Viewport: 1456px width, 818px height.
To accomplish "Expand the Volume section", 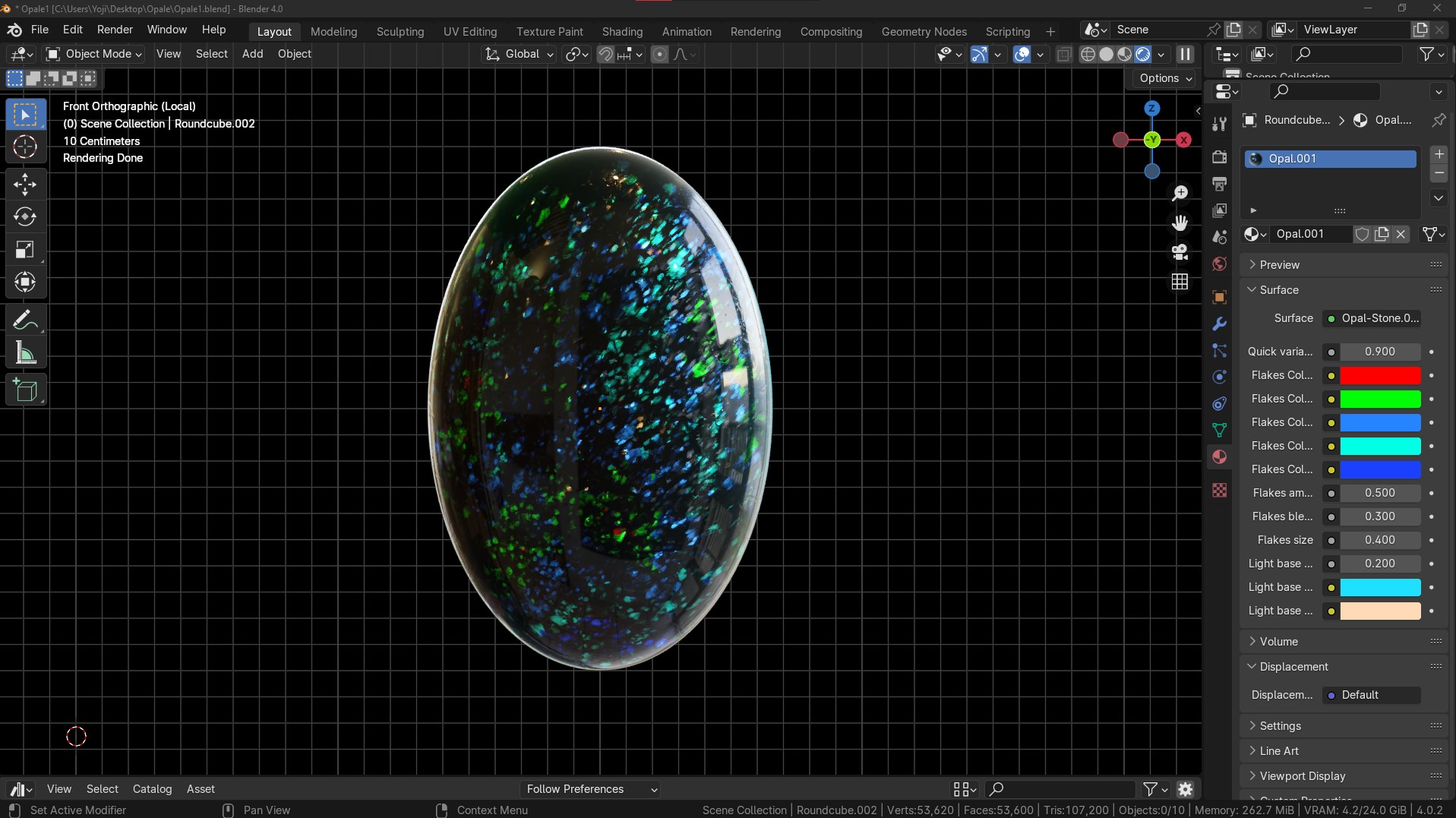I will pos(1280,641).
